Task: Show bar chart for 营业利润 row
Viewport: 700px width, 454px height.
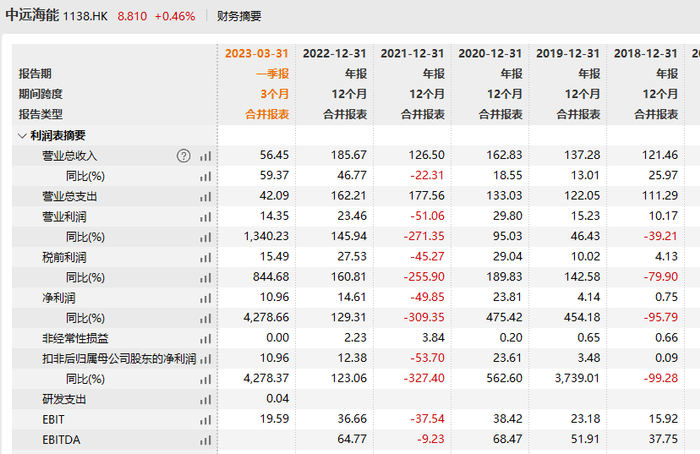Action: [x=205, y=217]
